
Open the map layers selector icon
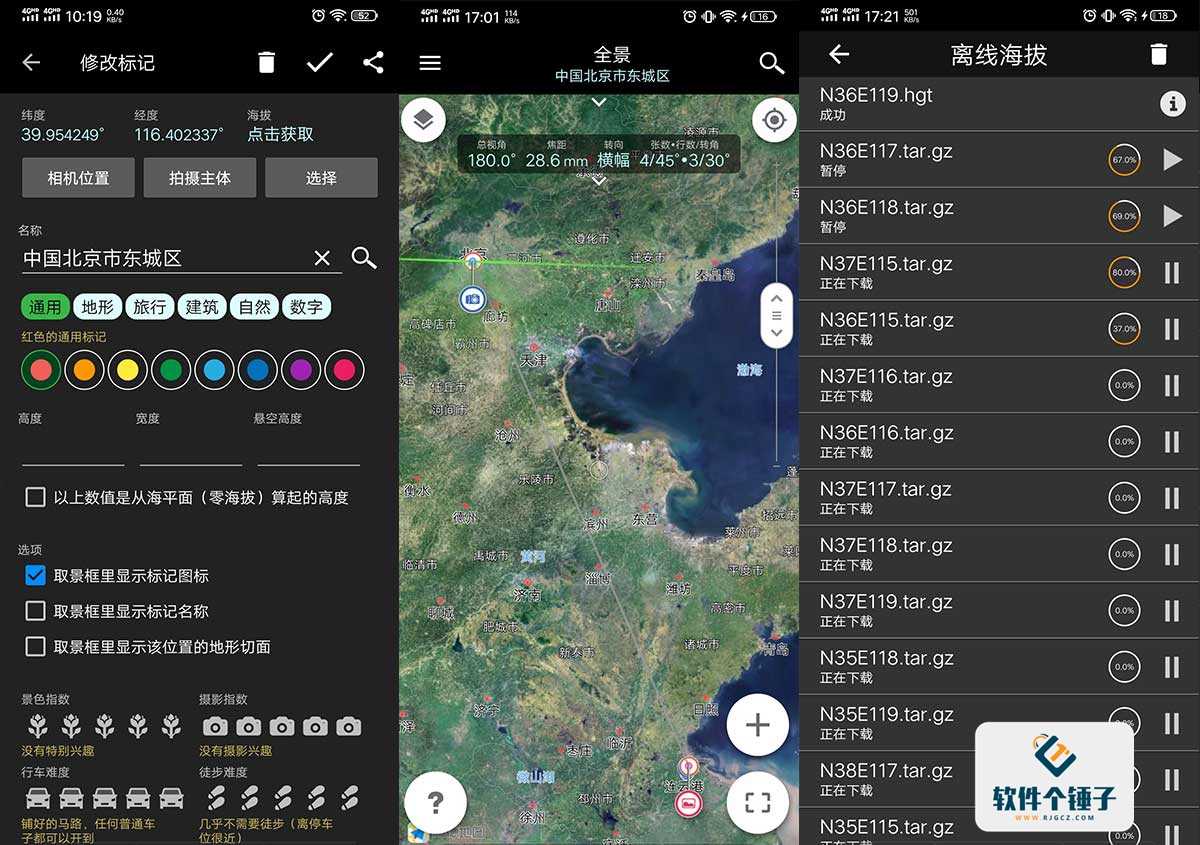[x=424, y=119]
